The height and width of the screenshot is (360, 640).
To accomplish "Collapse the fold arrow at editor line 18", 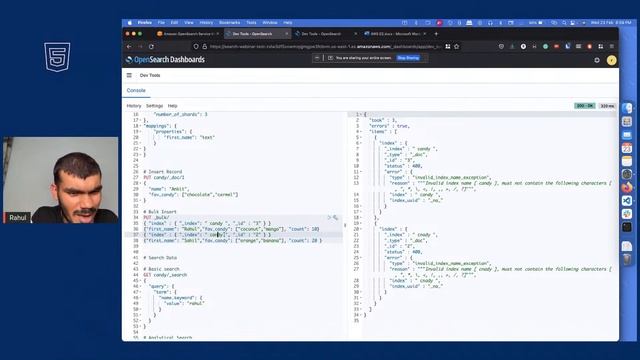I will (141, 126).
